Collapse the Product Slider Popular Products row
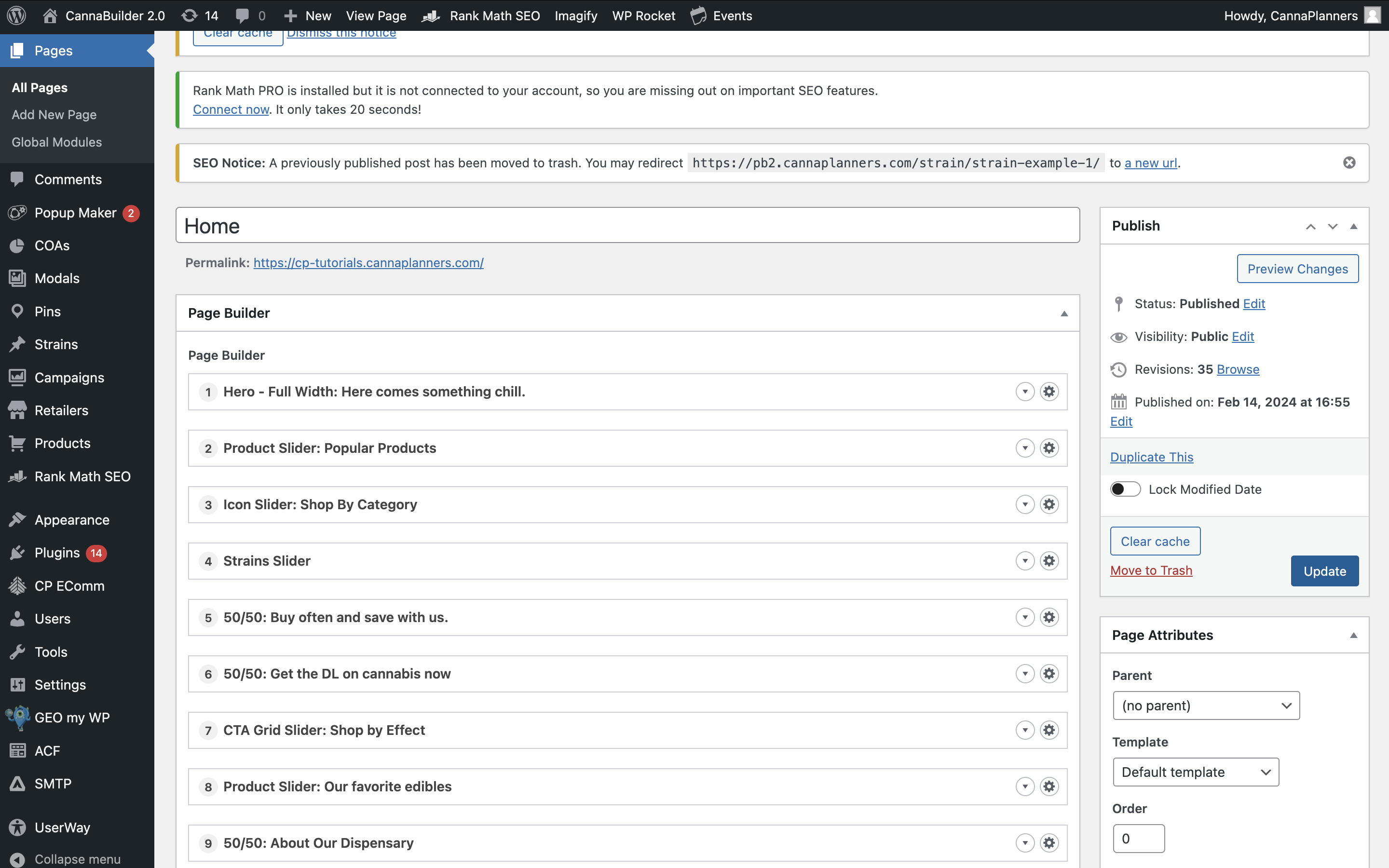The height and width of the screenshot is (868, 1389). point(1024,448)
